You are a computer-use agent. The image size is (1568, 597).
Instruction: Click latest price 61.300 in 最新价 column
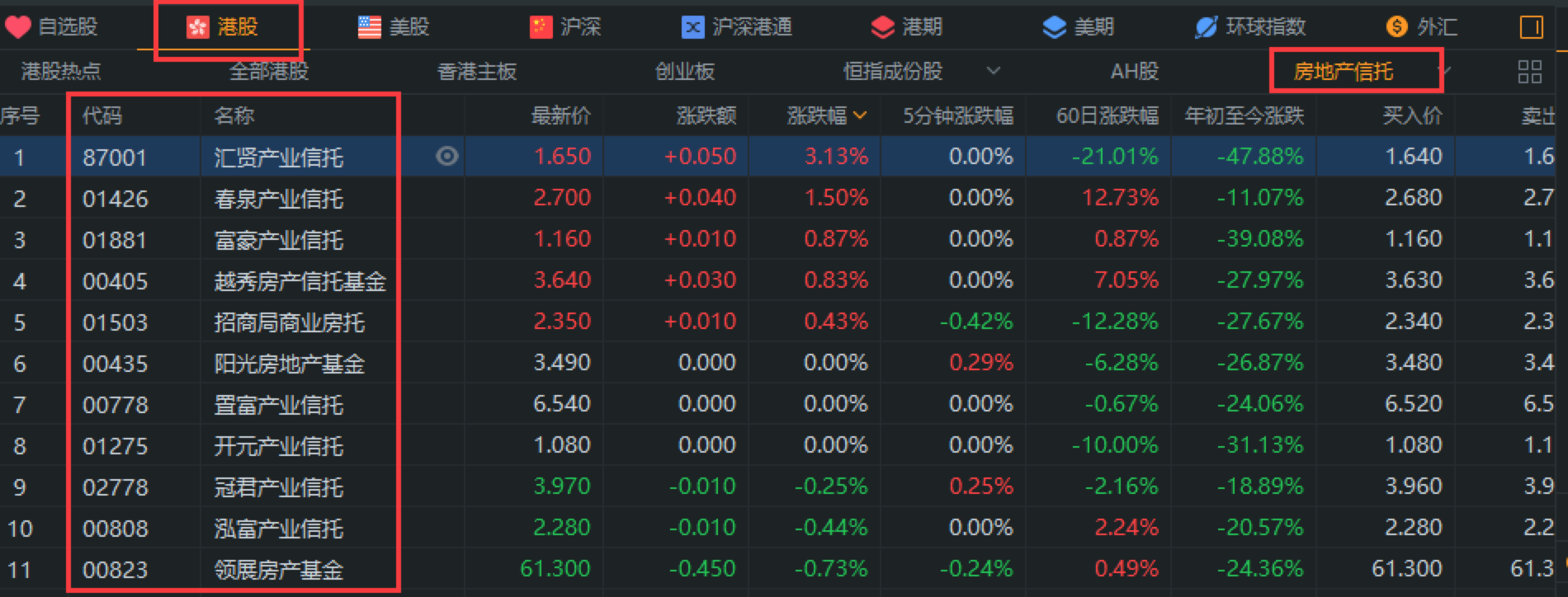(555, 568)
